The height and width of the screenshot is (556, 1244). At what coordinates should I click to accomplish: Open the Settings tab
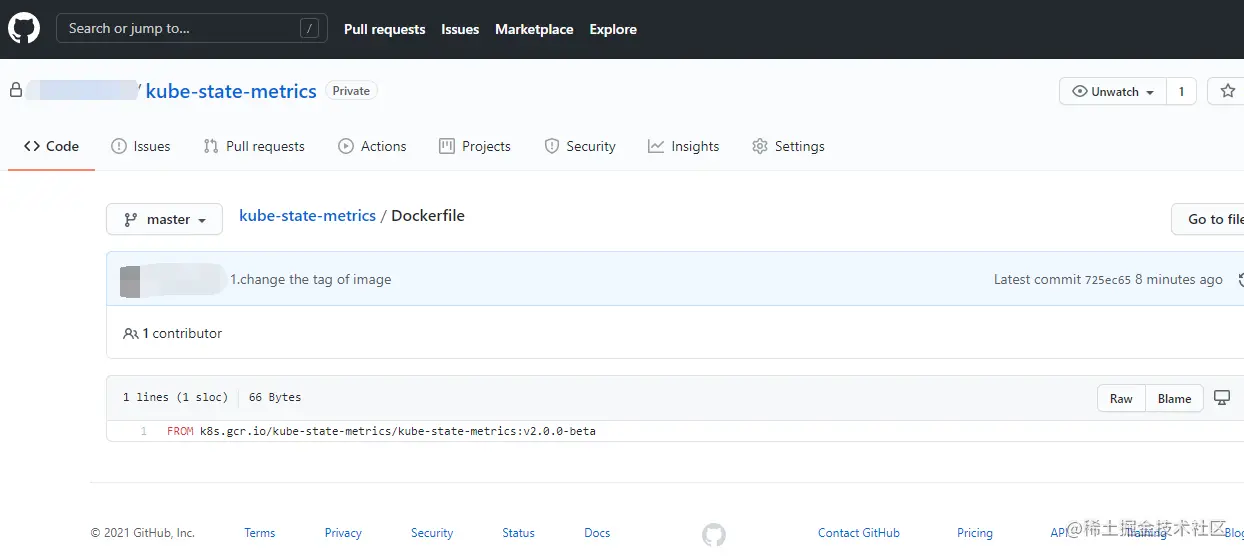tap(788, 146)
